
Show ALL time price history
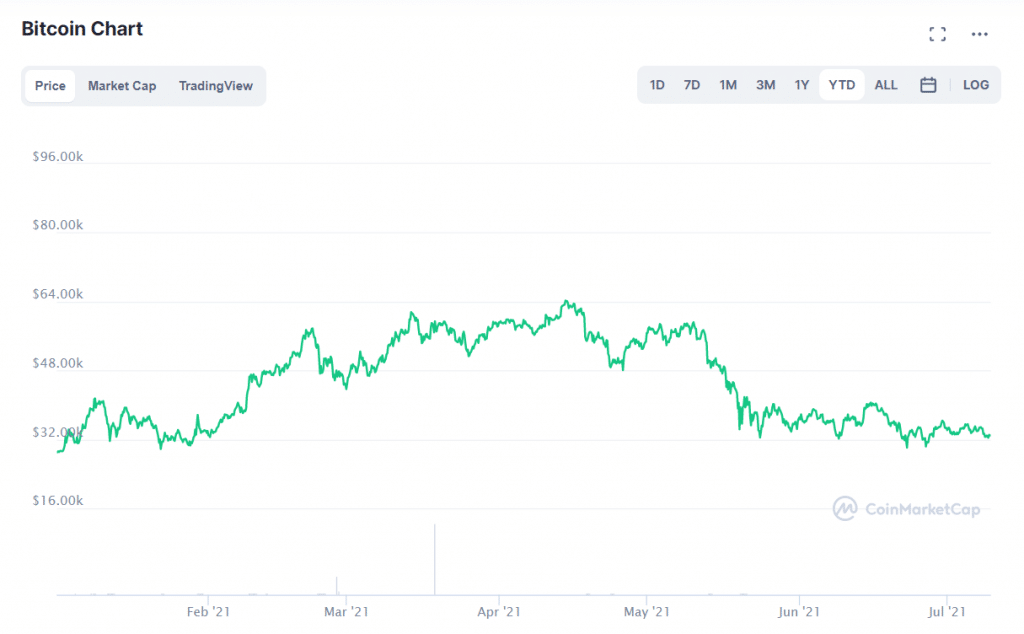pyautogui.click(x=886, y=85)
